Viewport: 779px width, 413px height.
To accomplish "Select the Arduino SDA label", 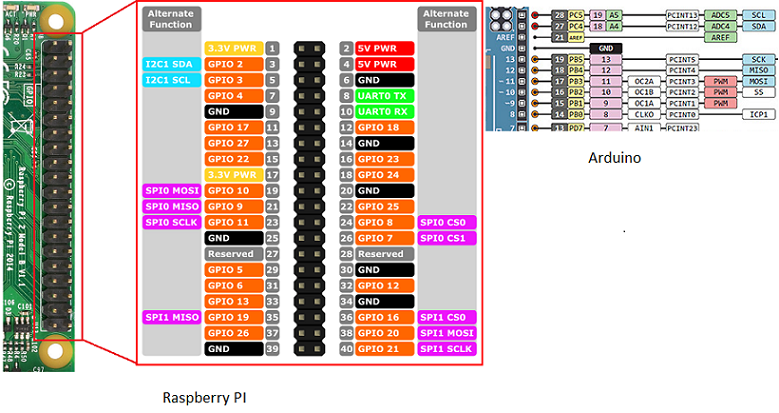I will coord(758,26).
